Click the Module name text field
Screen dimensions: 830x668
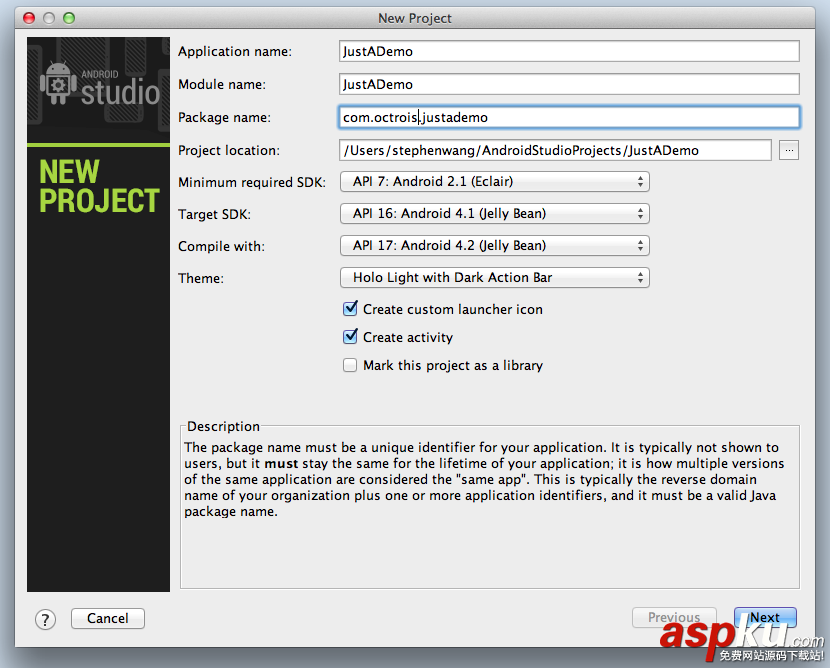[568, 84]
